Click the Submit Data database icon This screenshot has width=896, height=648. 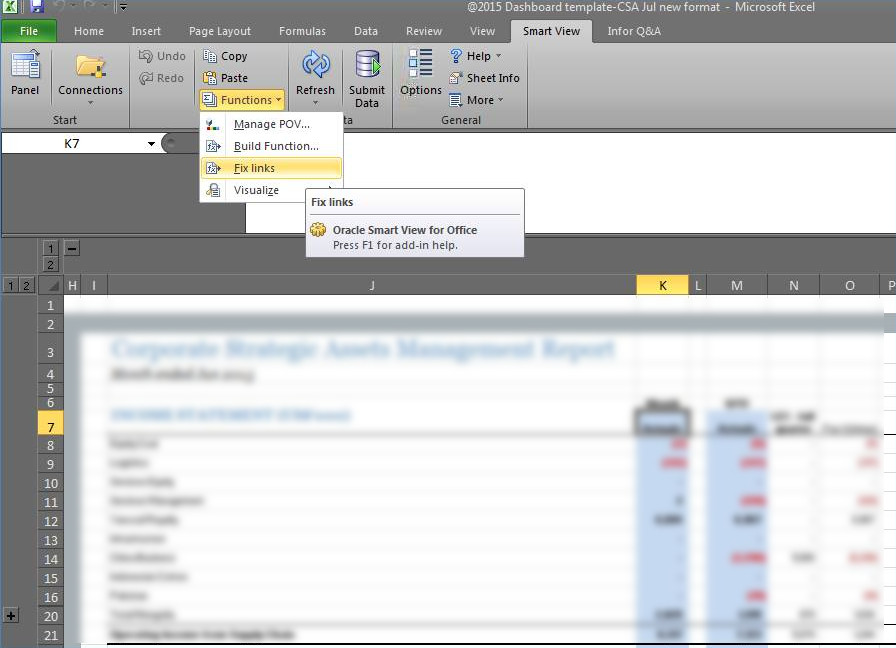click(x=367, y=63)
